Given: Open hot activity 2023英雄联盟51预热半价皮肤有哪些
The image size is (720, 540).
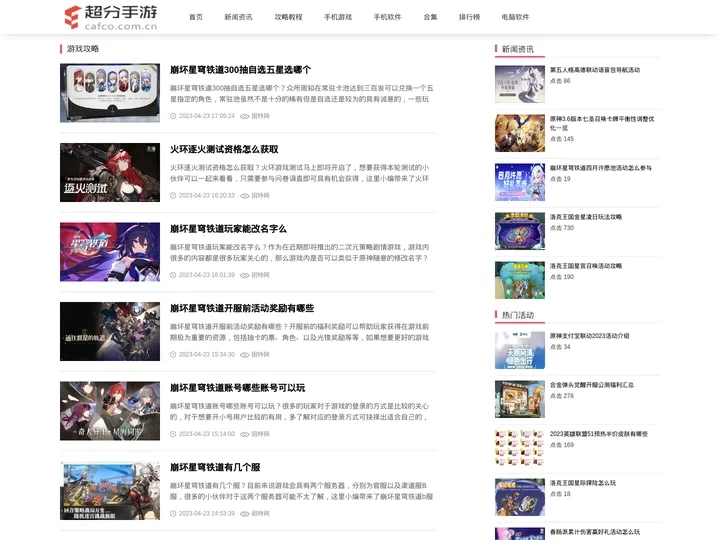Looking at the screenshot, I should (599, 433).
